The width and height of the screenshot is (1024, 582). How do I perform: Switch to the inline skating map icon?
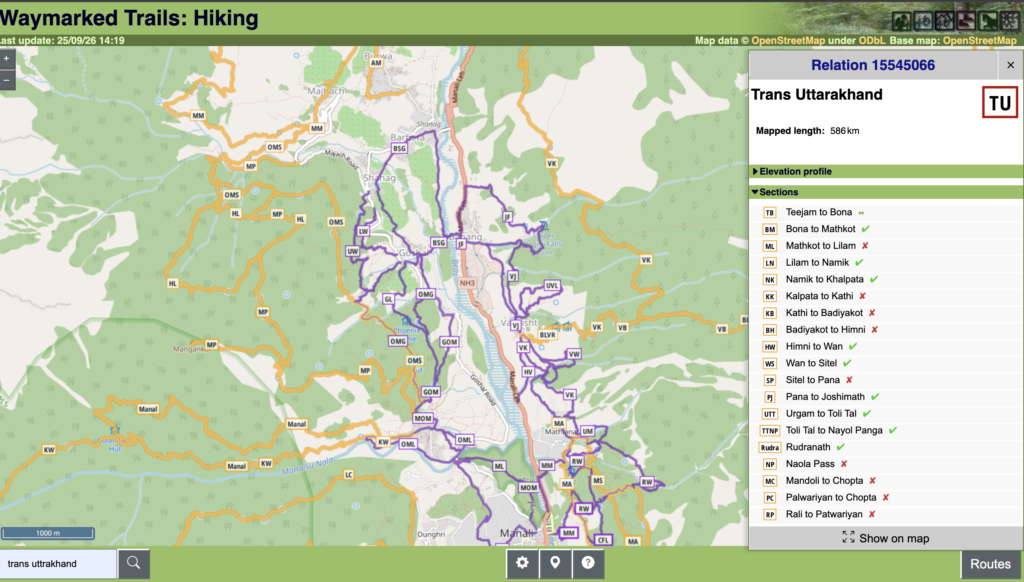point(967,21)
